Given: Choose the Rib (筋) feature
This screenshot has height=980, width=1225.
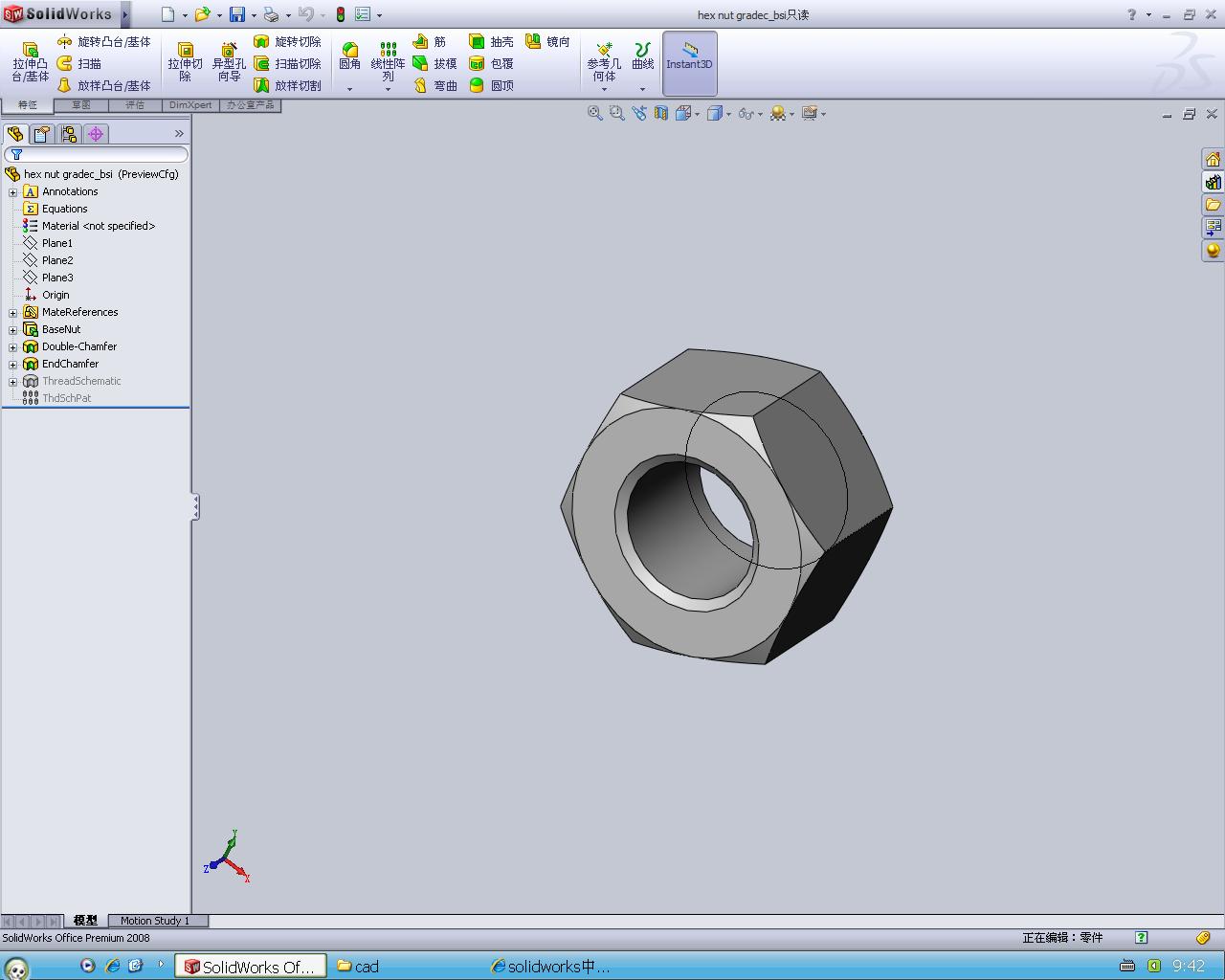Looking at the screenshot, I should pos(430,42).
